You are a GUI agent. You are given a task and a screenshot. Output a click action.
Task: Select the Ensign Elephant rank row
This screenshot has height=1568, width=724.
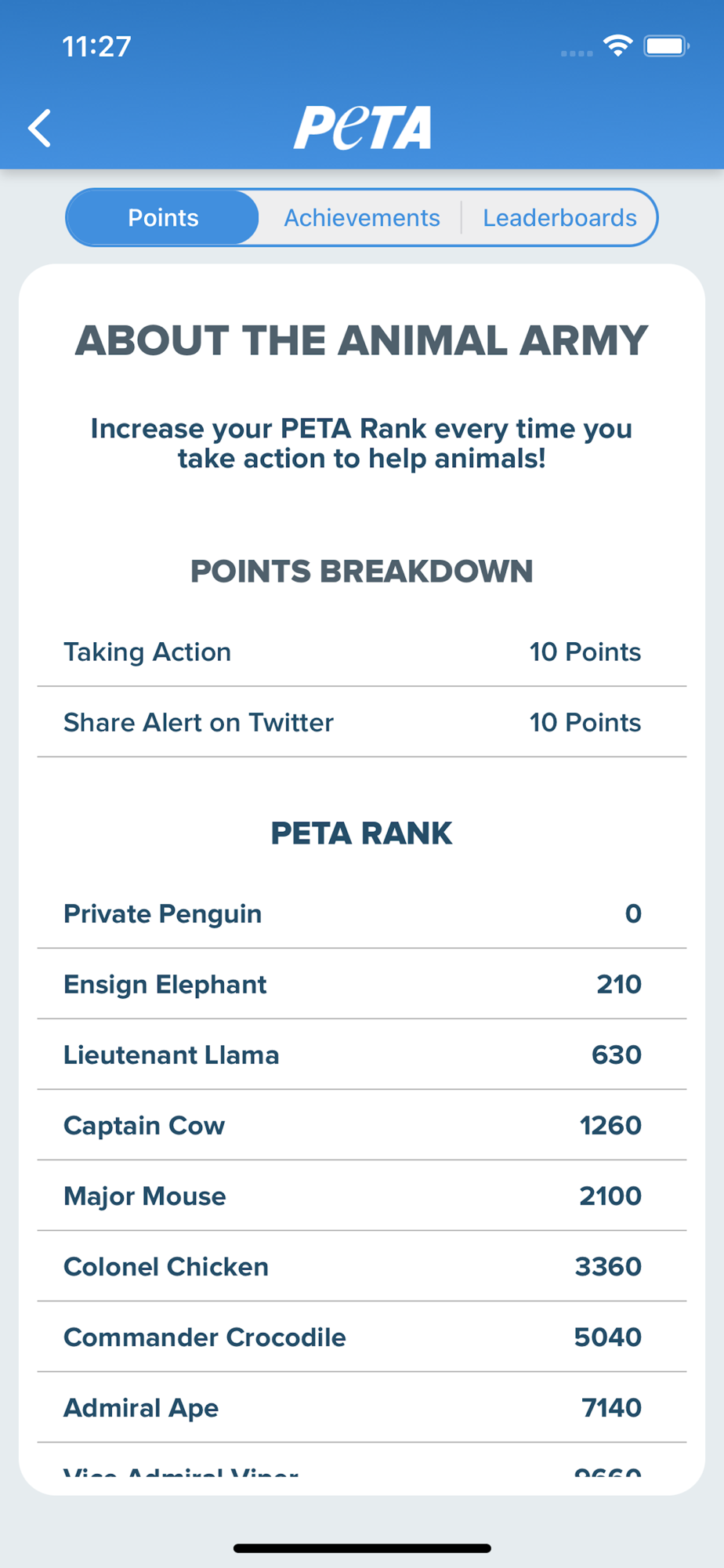pyautogui.click(x=361, y=985)
